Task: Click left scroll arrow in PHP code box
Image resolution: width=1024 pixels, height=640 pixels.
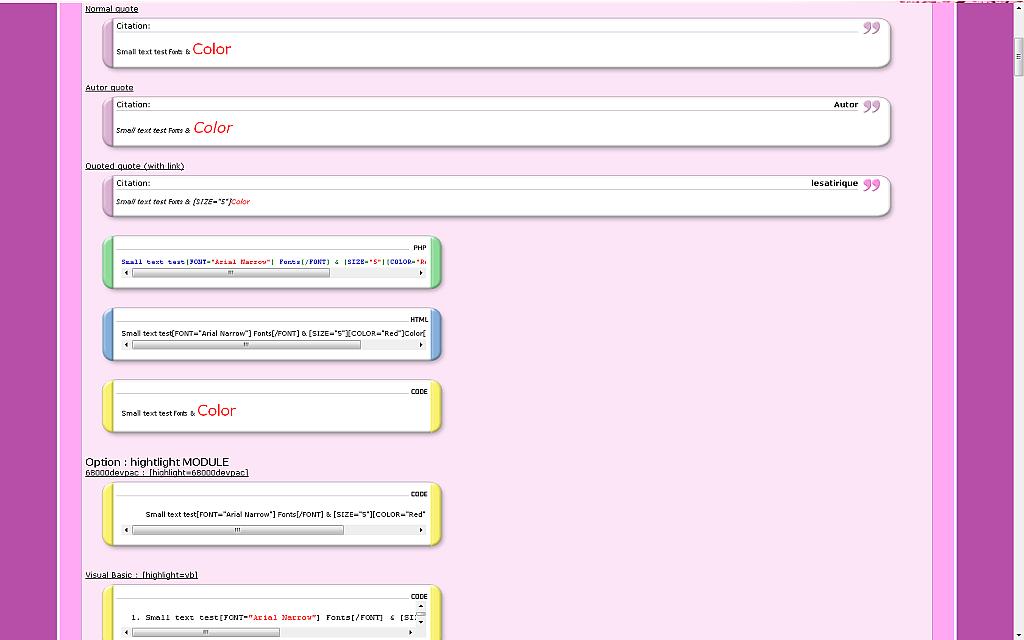Action: tap(126, 273)
